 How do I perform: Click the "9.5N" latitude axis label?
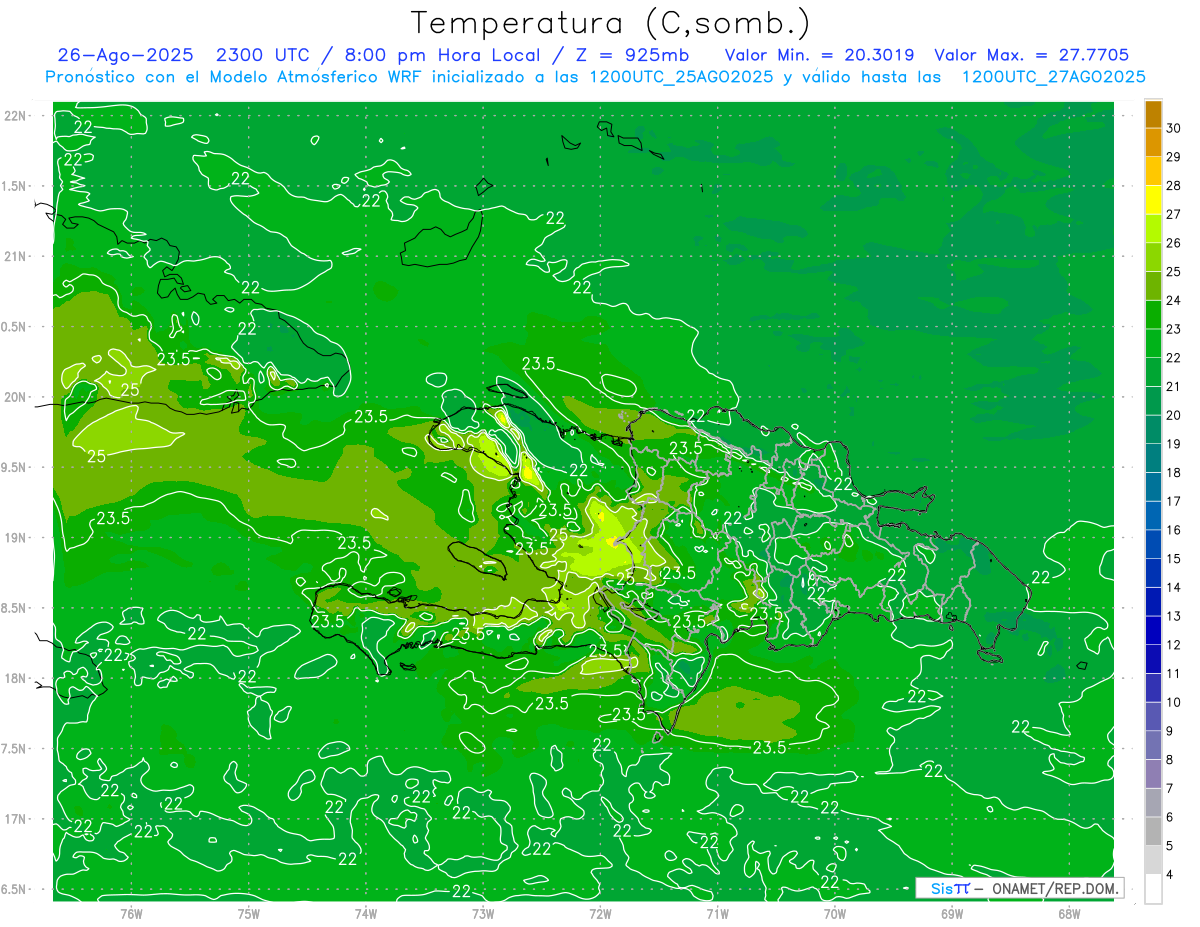(x=14, y=468)
